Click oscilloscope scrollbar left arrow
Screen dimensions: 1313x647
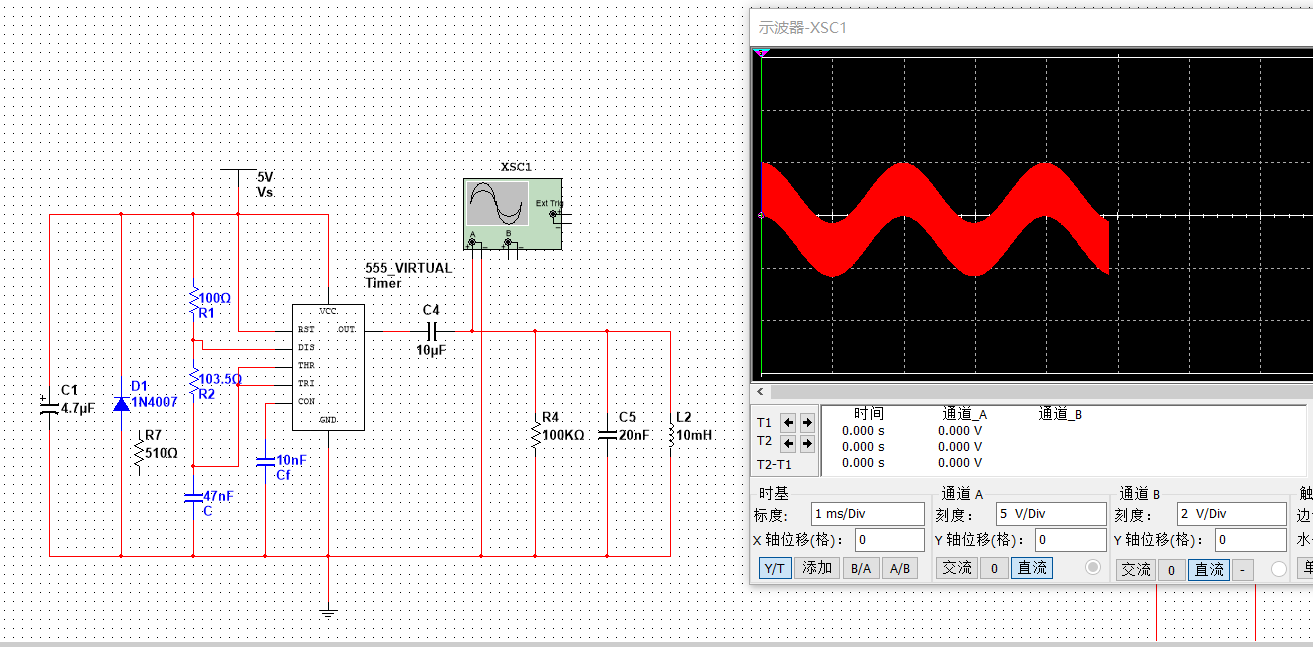(x=760, y=391)
